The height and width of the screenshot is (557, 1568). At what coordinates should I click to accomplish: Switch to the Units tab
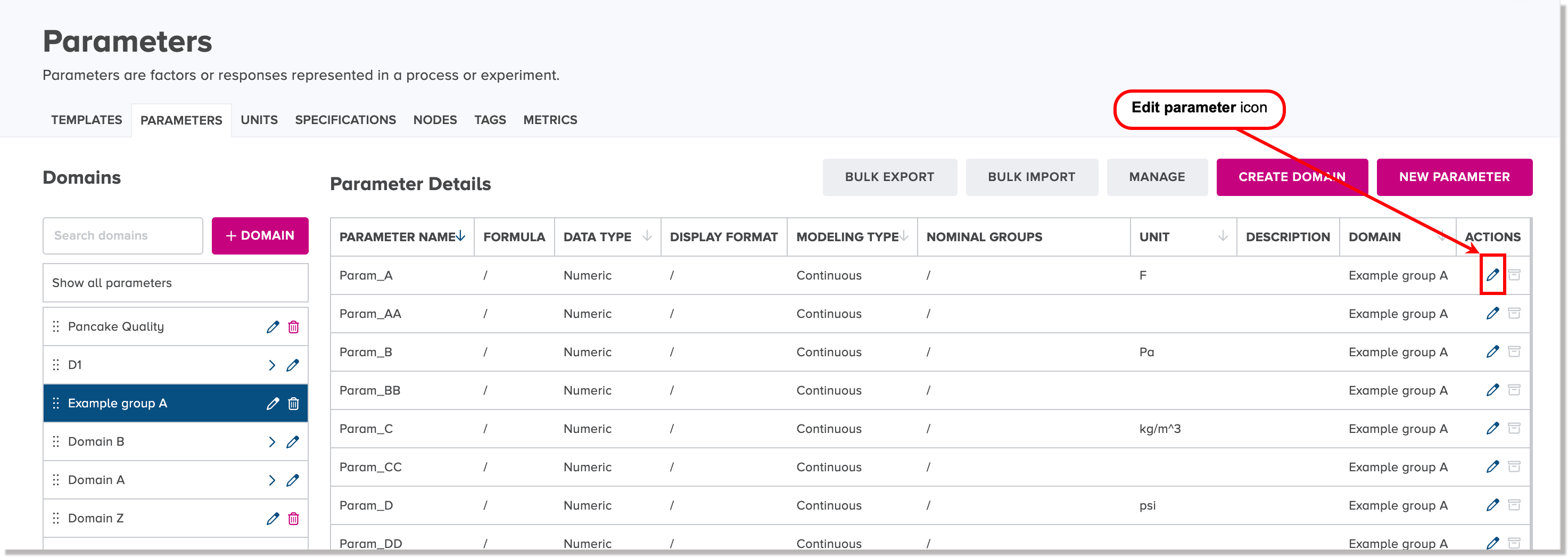[x=259, y=120]
